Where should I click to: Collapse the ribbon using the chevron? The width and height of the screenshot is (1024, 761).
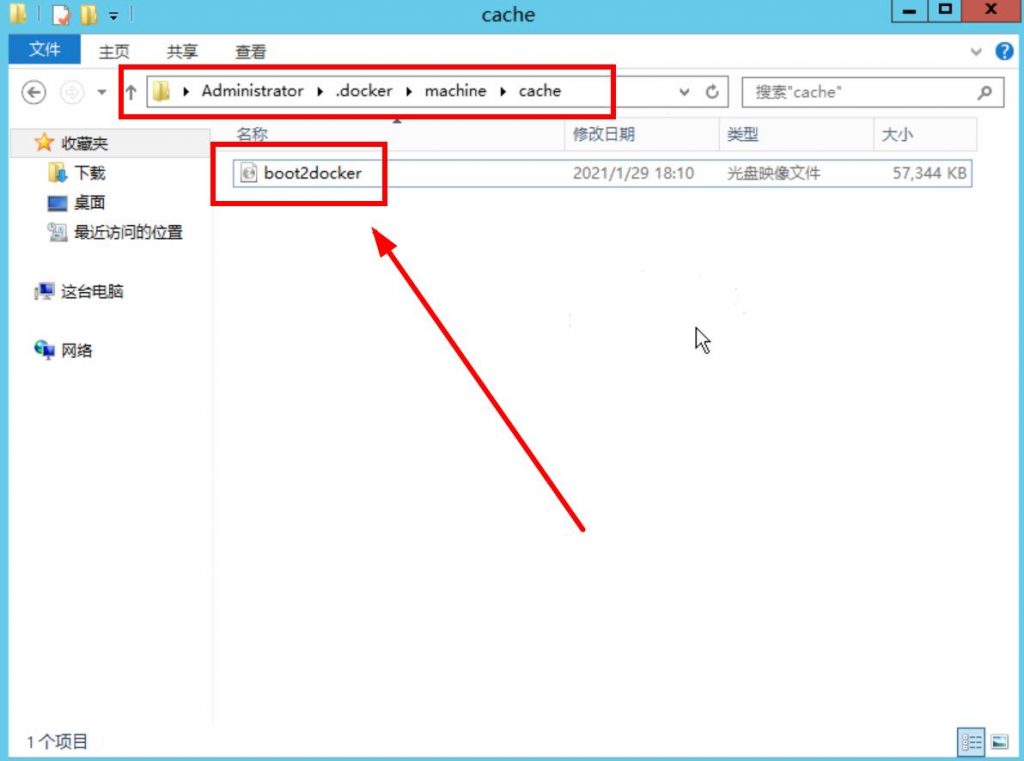pos(976,51)
